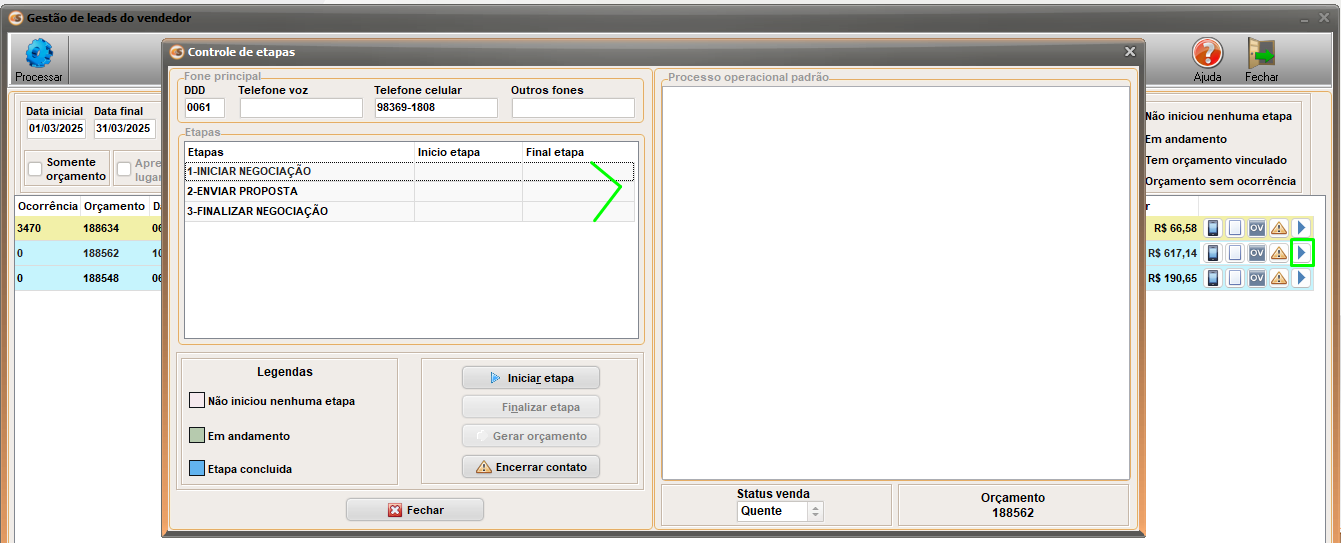Click the Fechar door icon in toolbar
1341x543 pixels.
pyautogui.click(x=1261, y=54)
